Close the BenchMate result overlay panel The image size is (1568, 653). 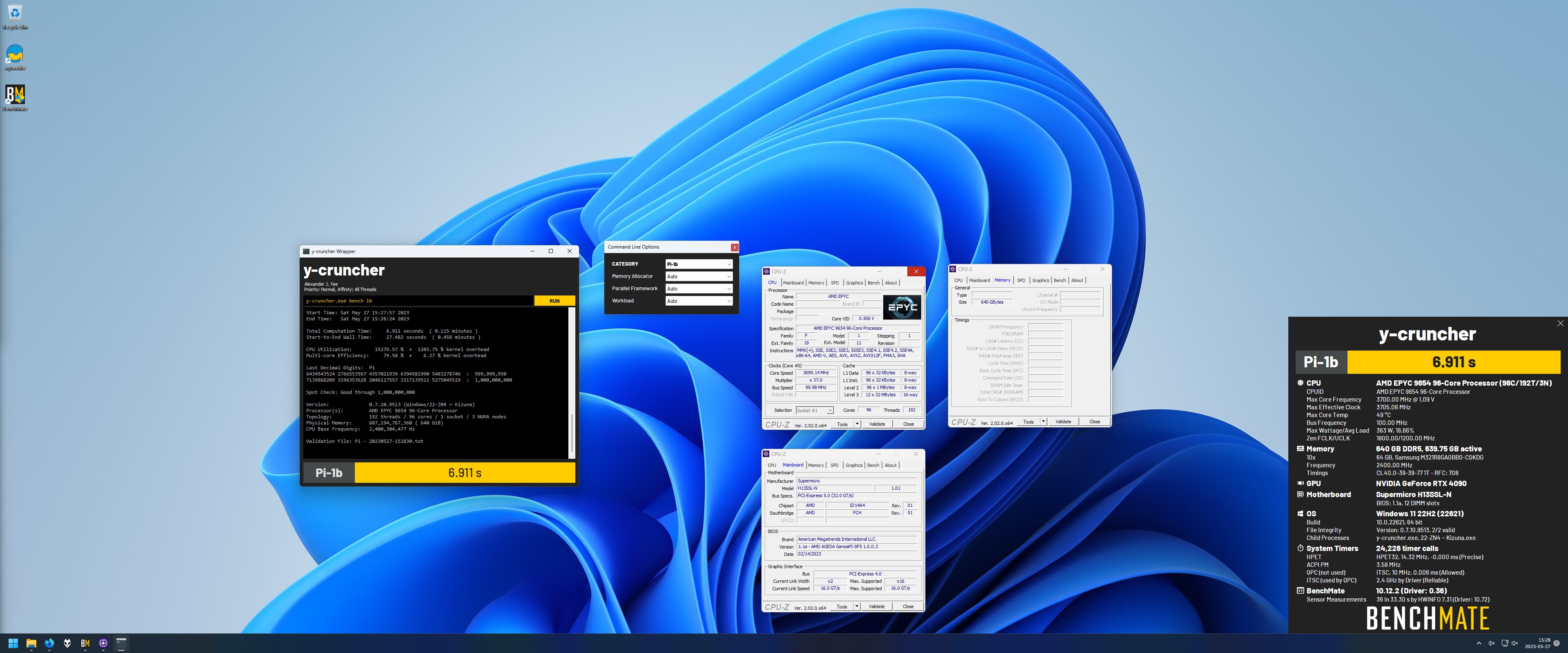[1560, 323]
